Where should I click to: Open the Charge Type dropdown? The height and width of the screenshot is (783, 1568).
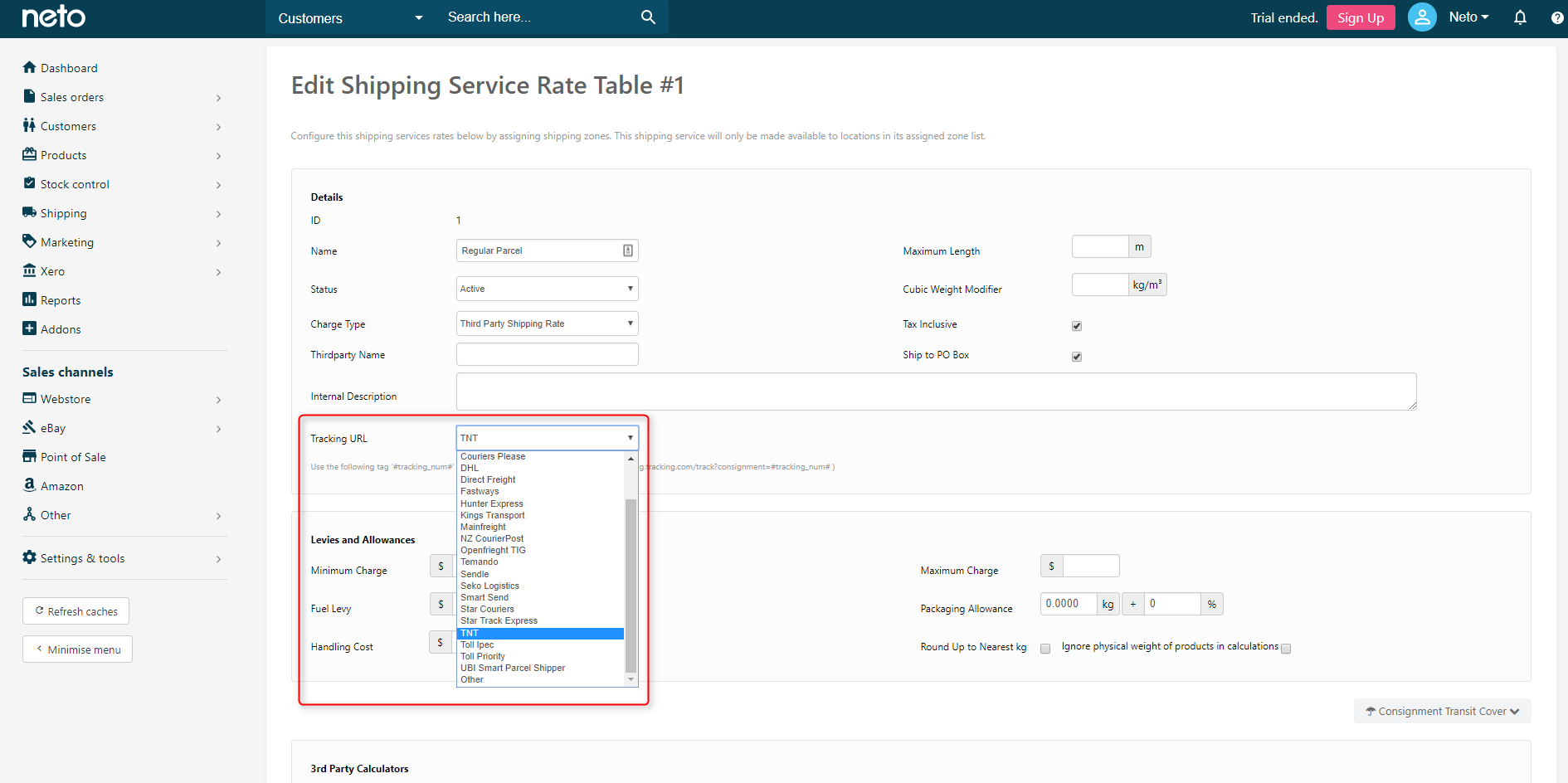point(547,323)
